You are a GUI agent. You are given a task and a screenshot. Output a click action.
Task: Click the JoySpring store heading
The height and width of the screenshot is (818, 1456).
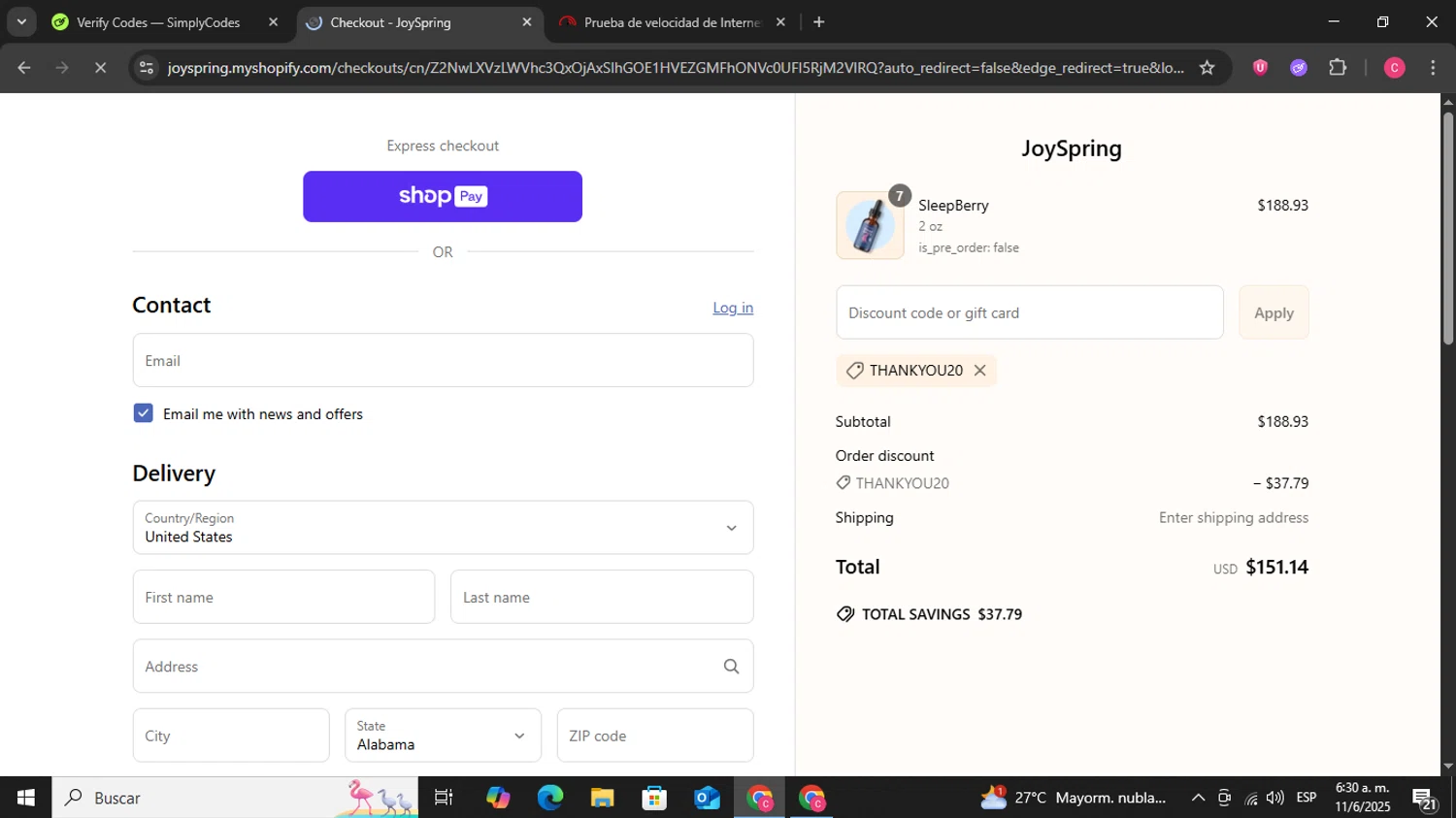click(x=1072, y=148)
